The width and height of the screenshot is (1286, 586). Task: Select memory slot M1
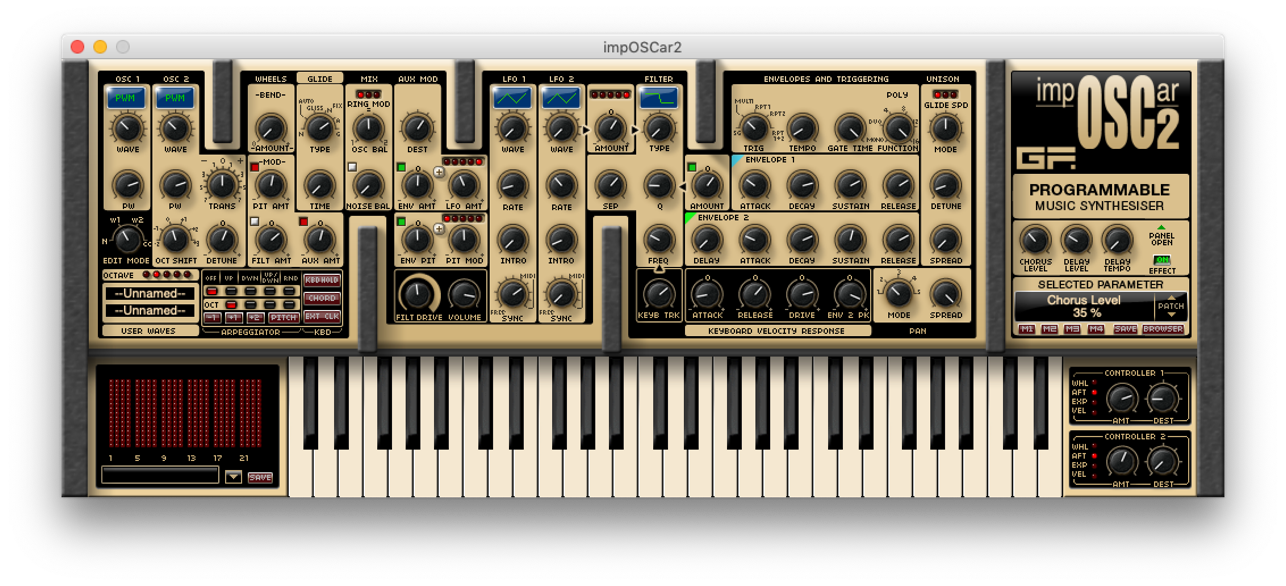point(1027,329)
